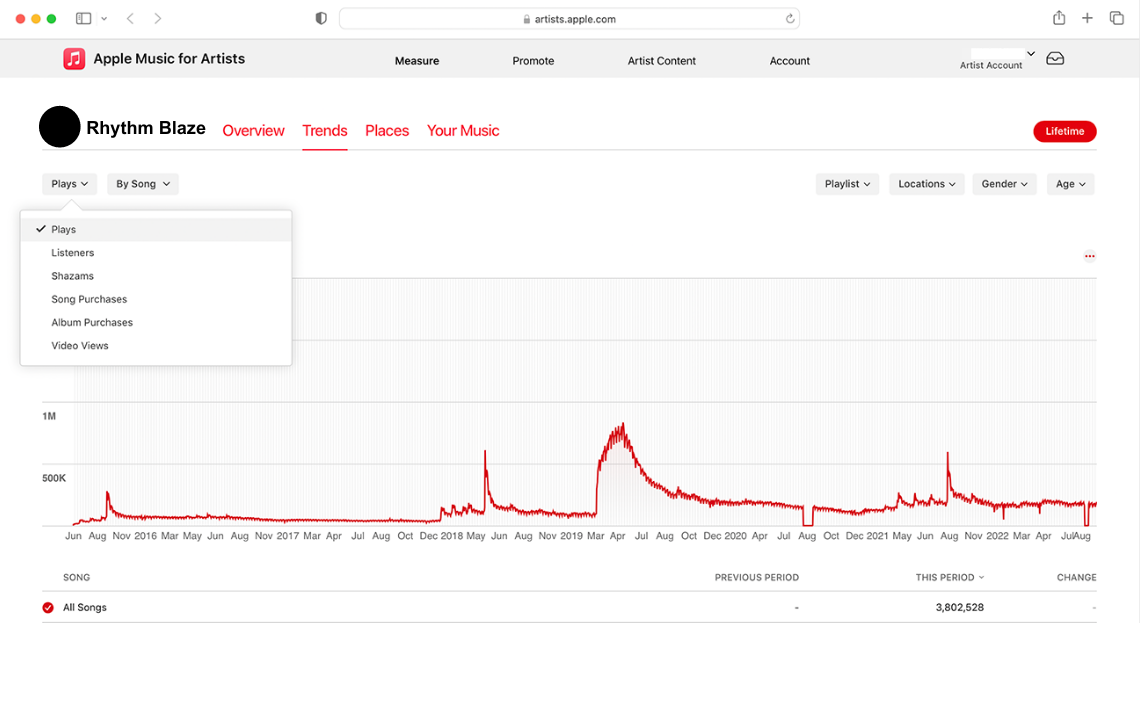This screenshot has width=1140, height=714.
Task: Open the chart more options ellipsis
Action: pos(1089,256)
